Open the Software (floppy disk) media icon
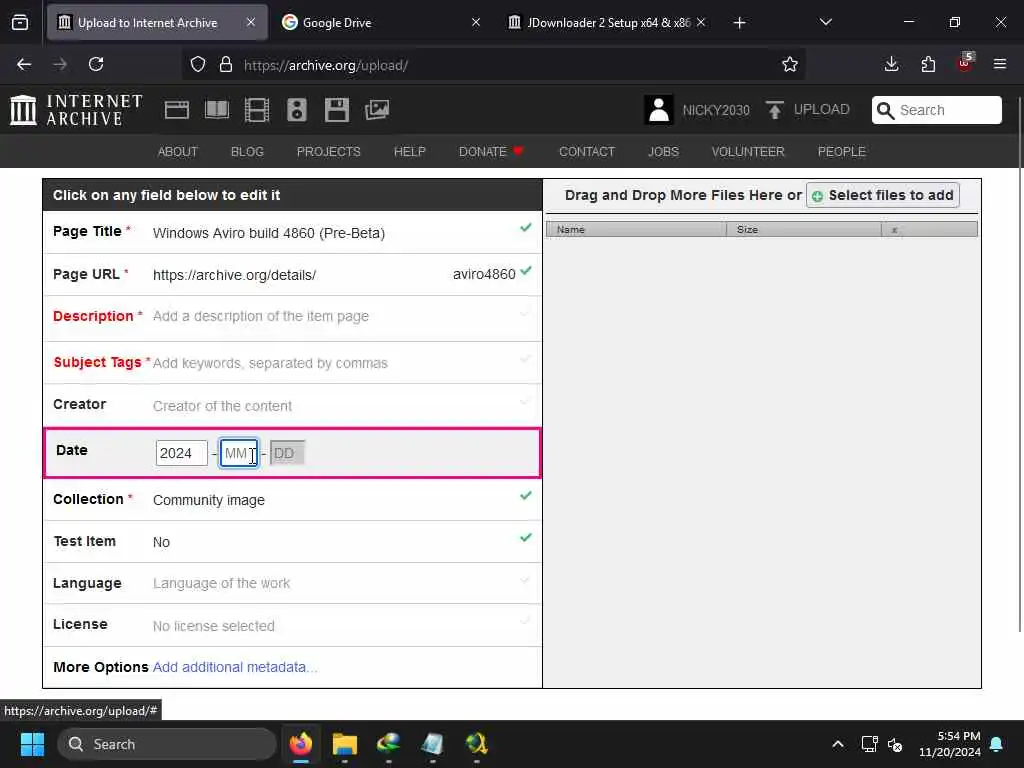The height and width of the screenshot is (768, 1024). click(337, 110)
